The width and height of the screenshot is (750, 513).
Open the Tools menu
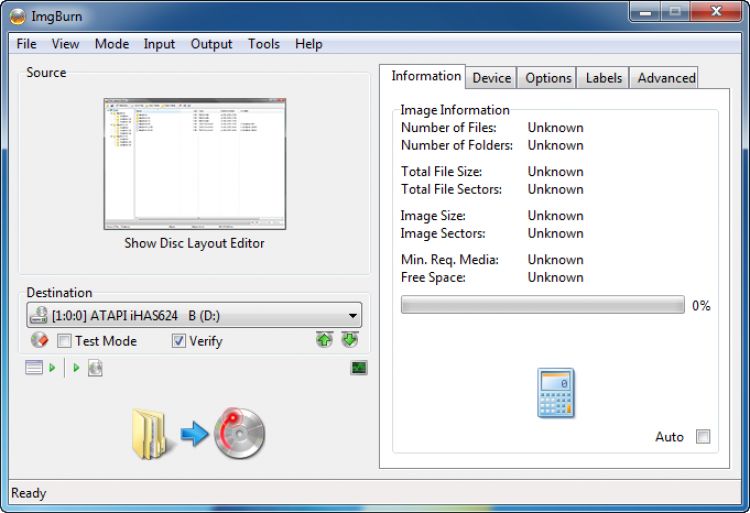click(x=264, y=44)
